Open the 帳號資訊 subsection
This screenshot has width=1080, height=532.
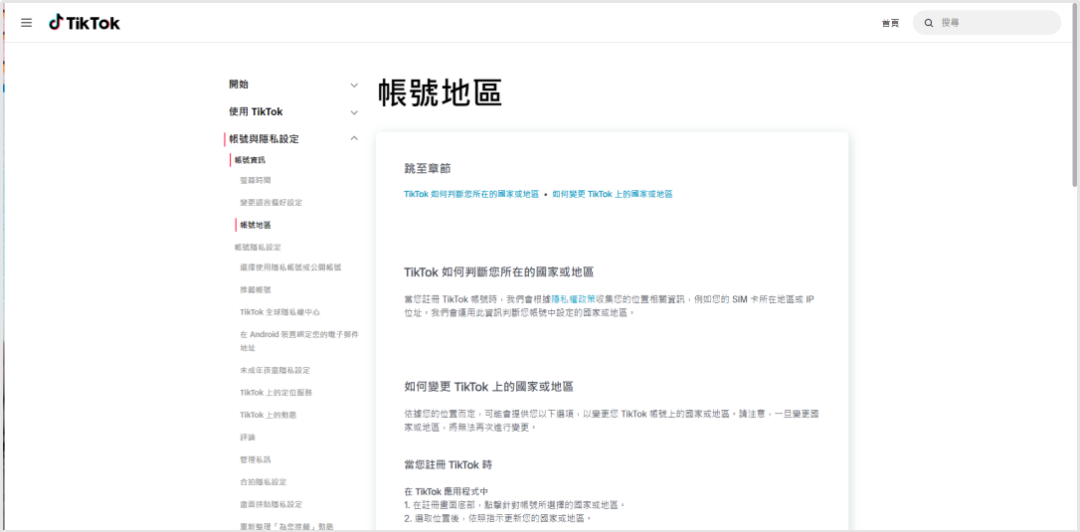pos(250,160)
